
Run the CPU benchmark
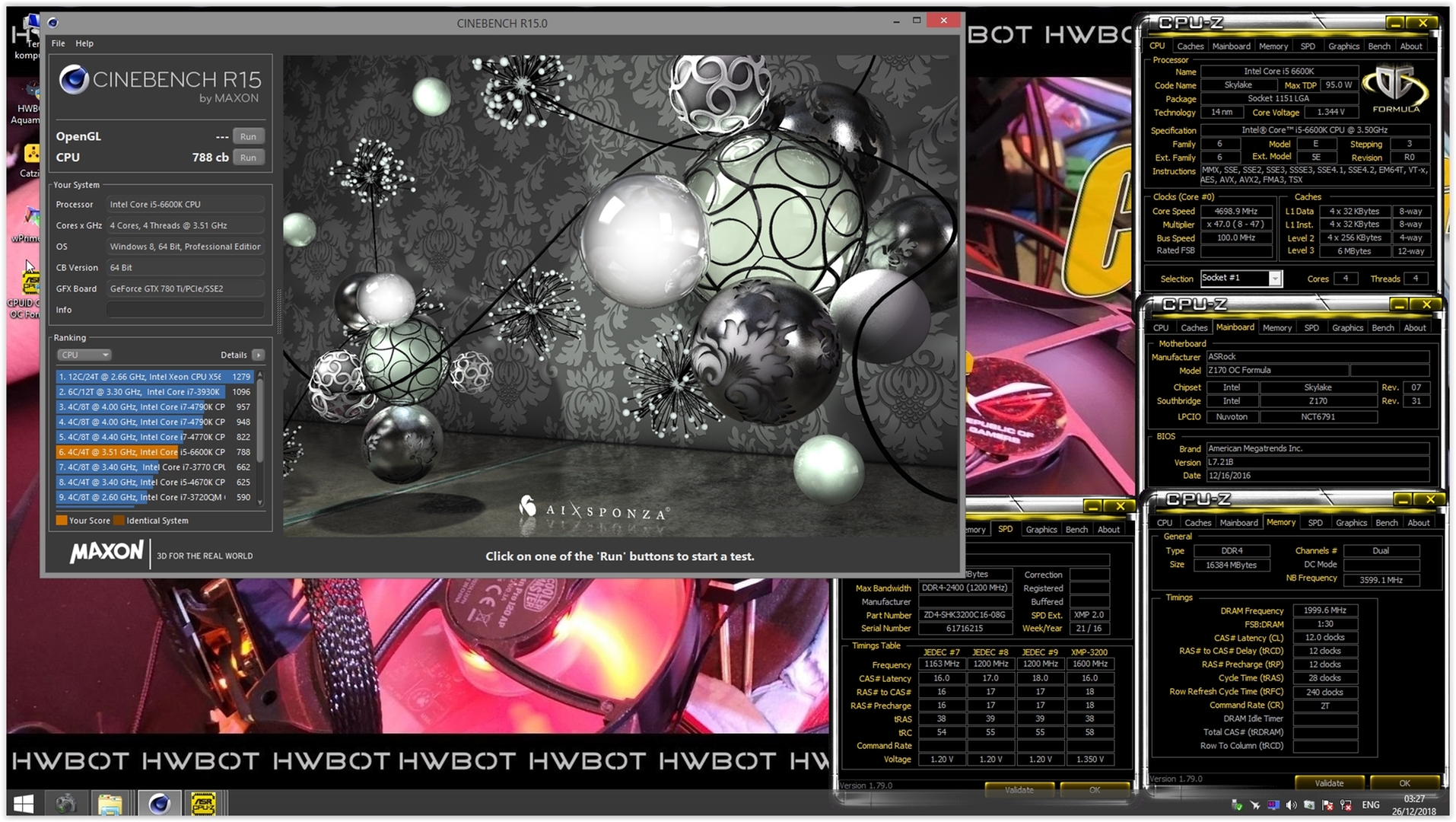248,158
